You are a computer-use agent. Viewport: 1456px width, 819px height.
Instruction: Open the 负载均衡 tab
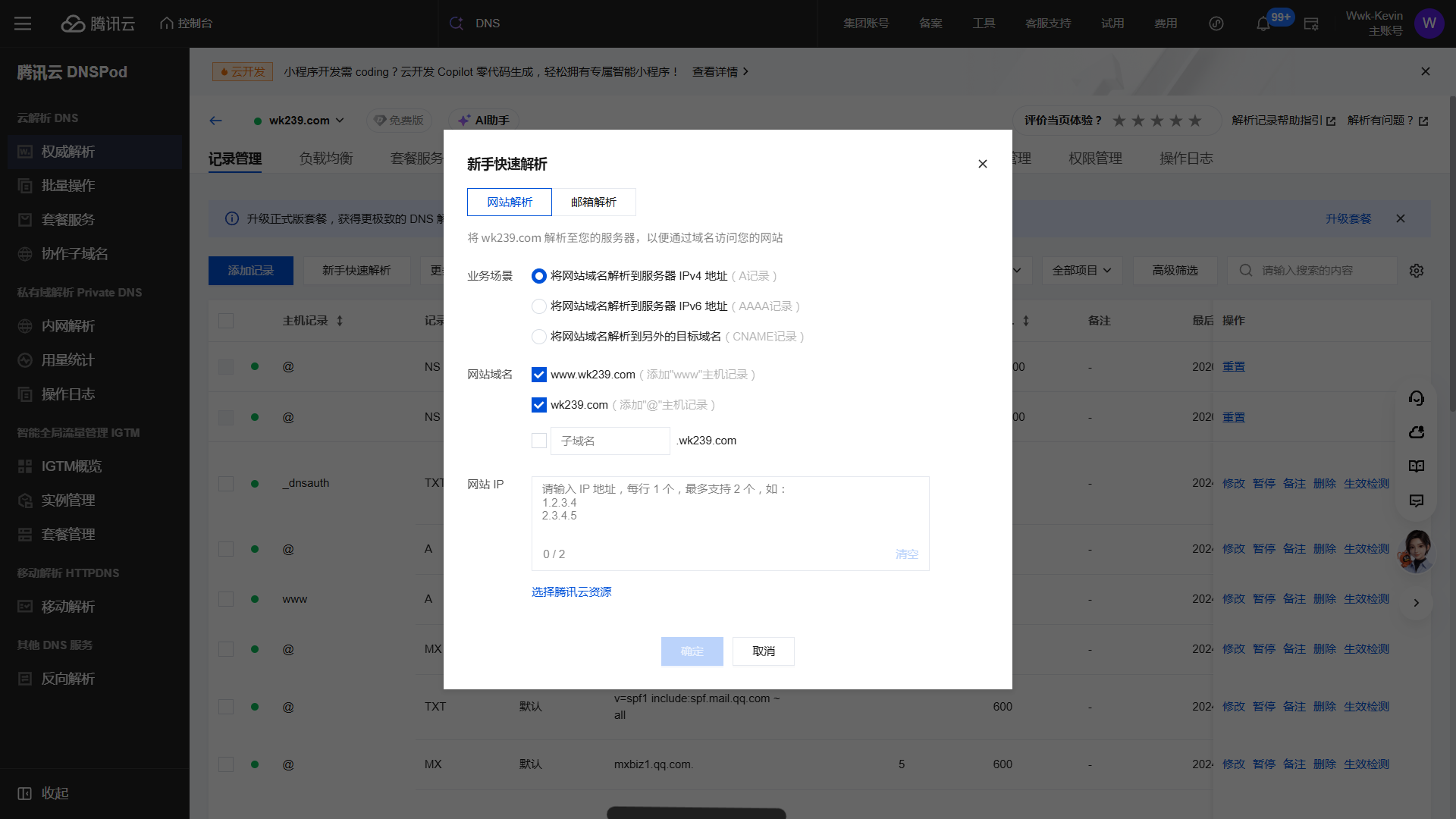[x=326, y=158]
